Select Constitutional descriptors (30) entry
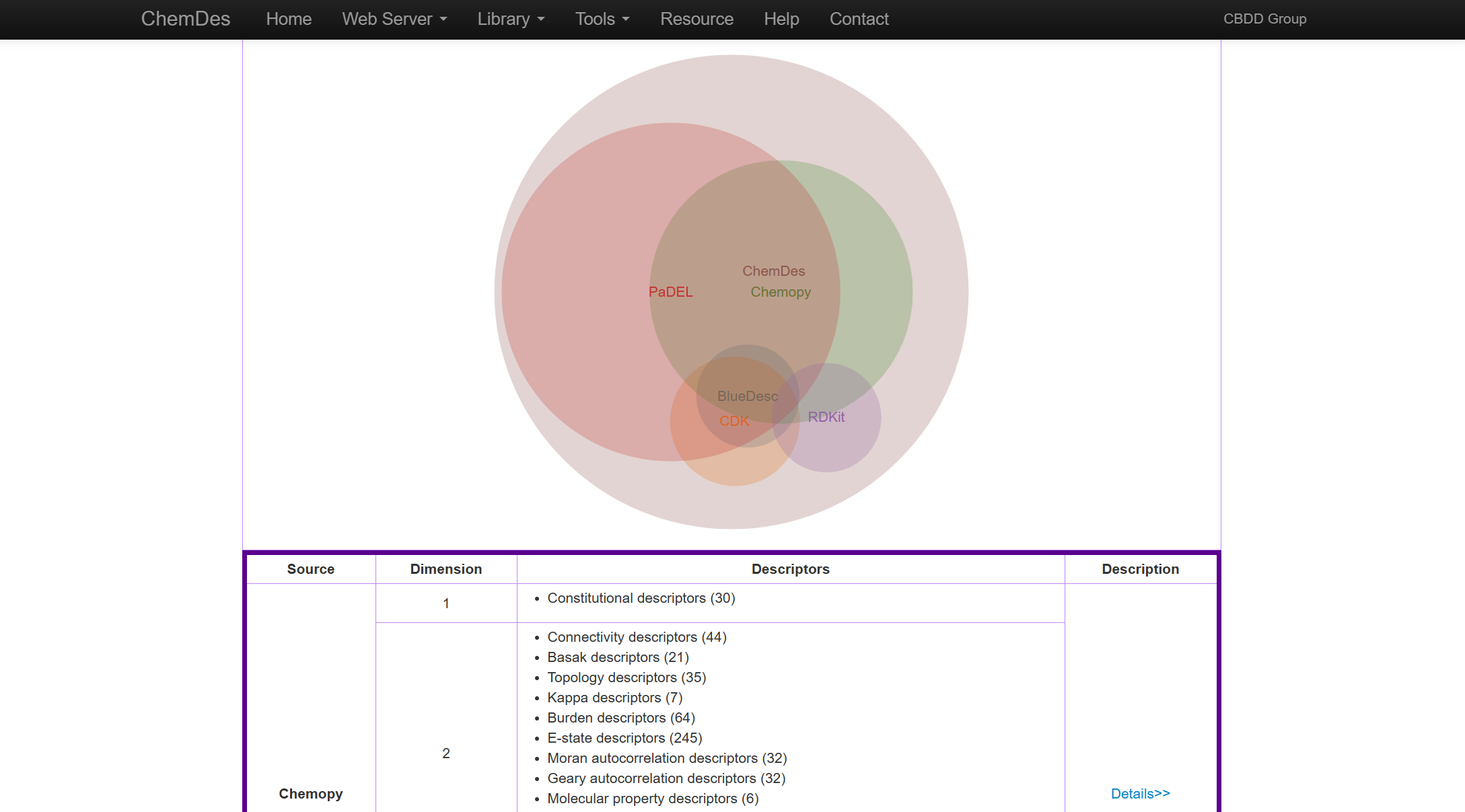The image size is (1465, 812). 641,598
